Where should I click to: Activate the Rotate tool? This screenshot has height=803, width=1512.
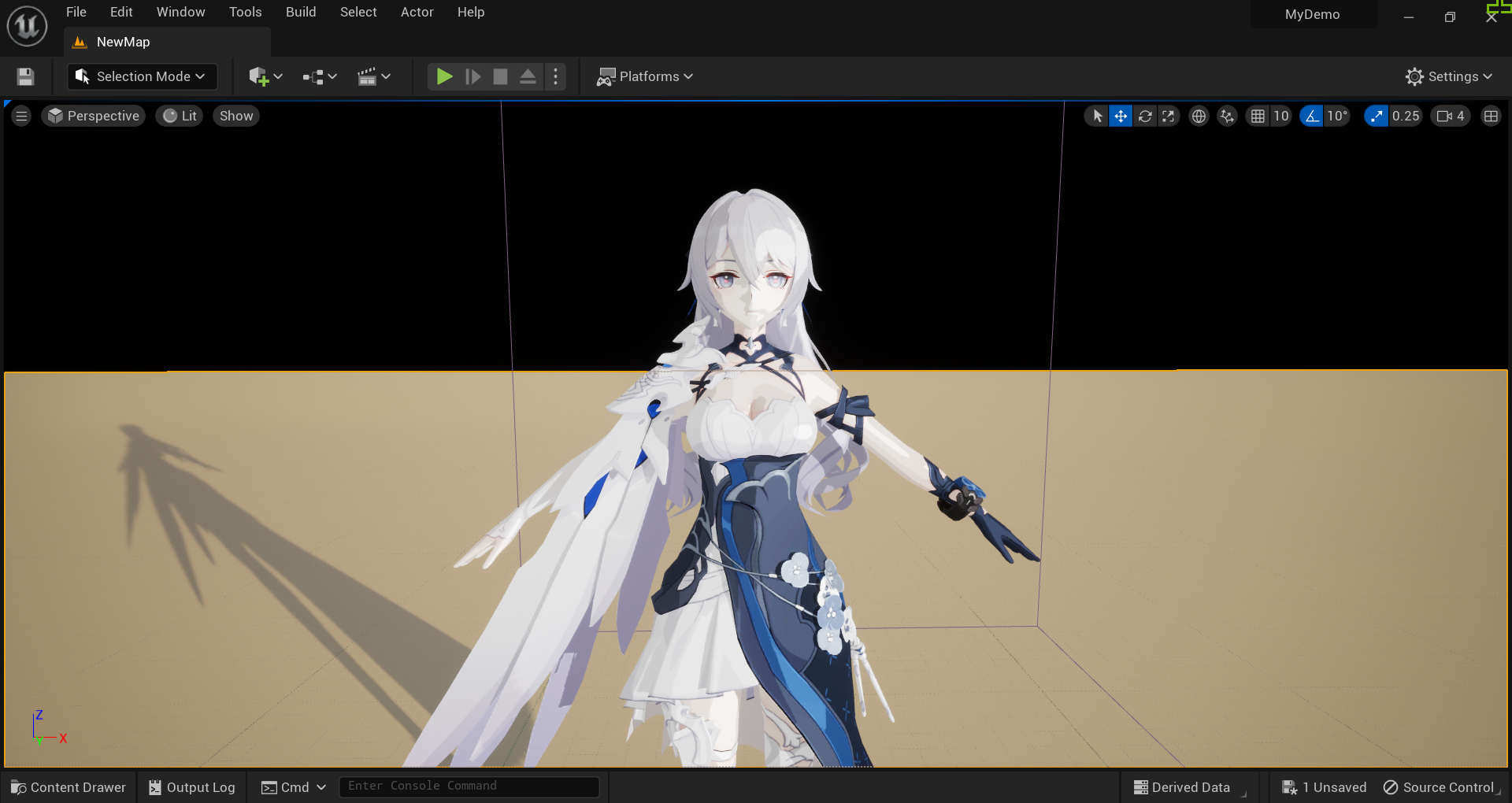pyautogui.click(x=1145, y=116)
